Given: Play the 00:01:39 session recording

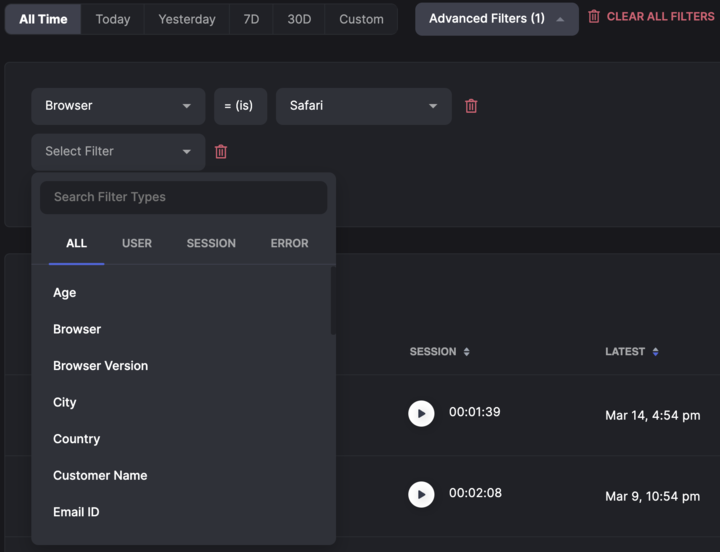Looking at the screenshot, I should coord(421,413).
